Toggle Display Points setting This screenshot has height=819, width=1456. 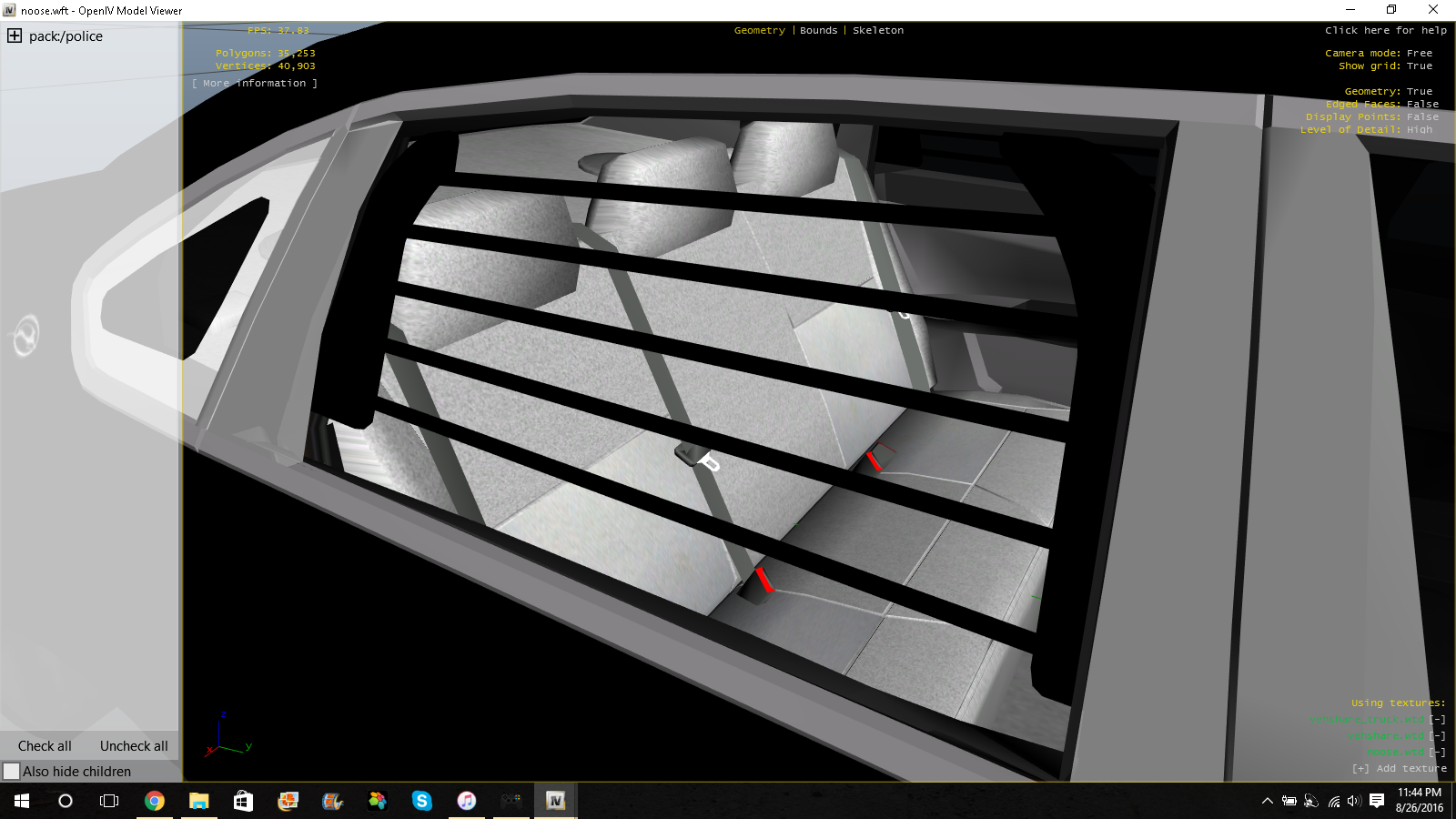click(x=1422, y=117)
